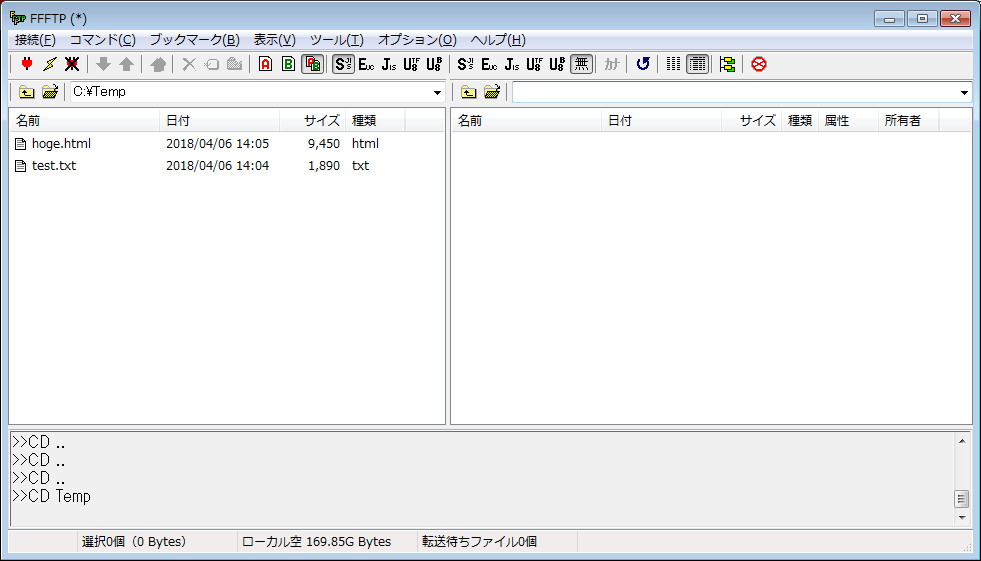Screen dimensions: 981x561
Task: Switch to list view icon
Action: point(673,64)
